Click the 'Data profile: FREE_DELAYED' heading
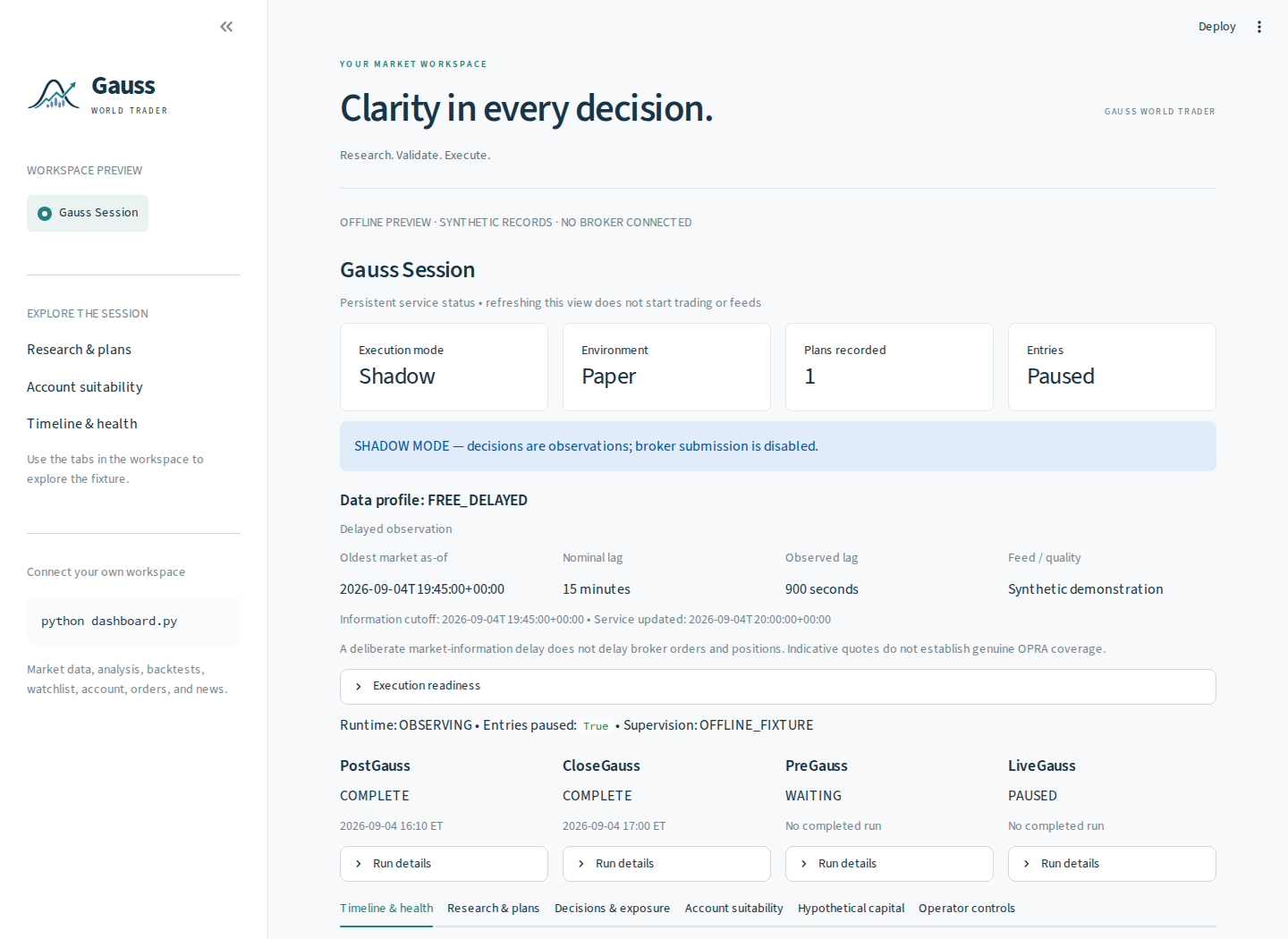 [x=434, y=500]
